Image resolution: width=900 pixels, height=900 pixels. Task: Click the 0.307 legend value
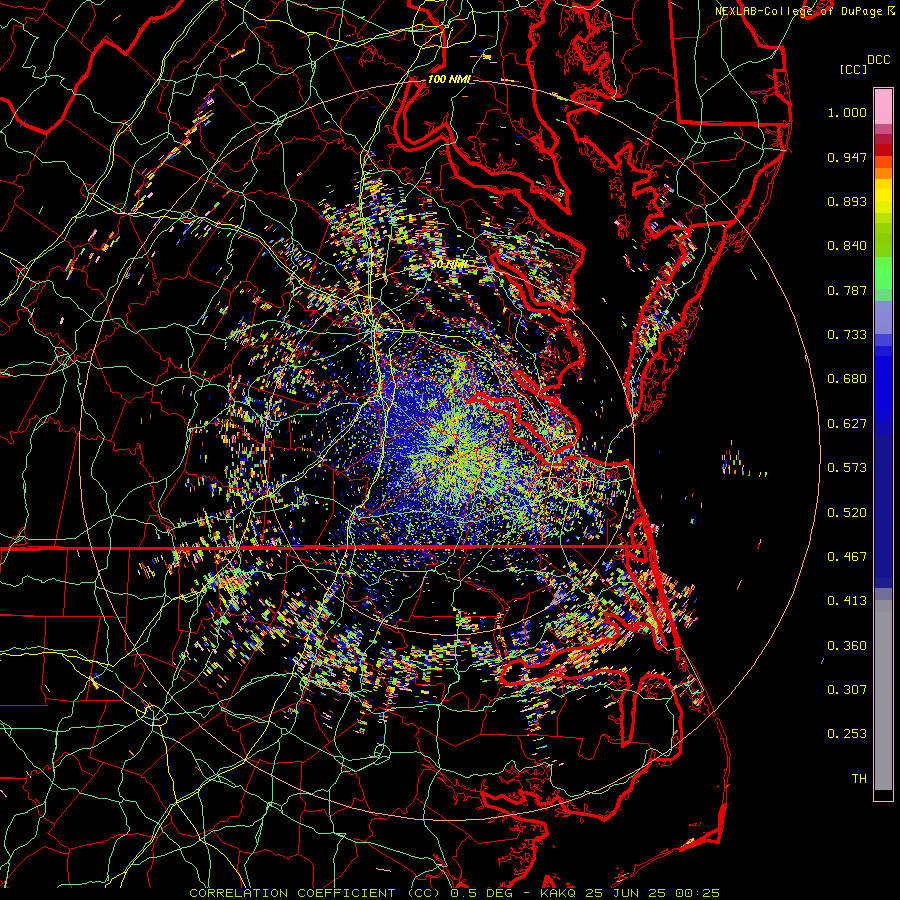click(847, 690)
